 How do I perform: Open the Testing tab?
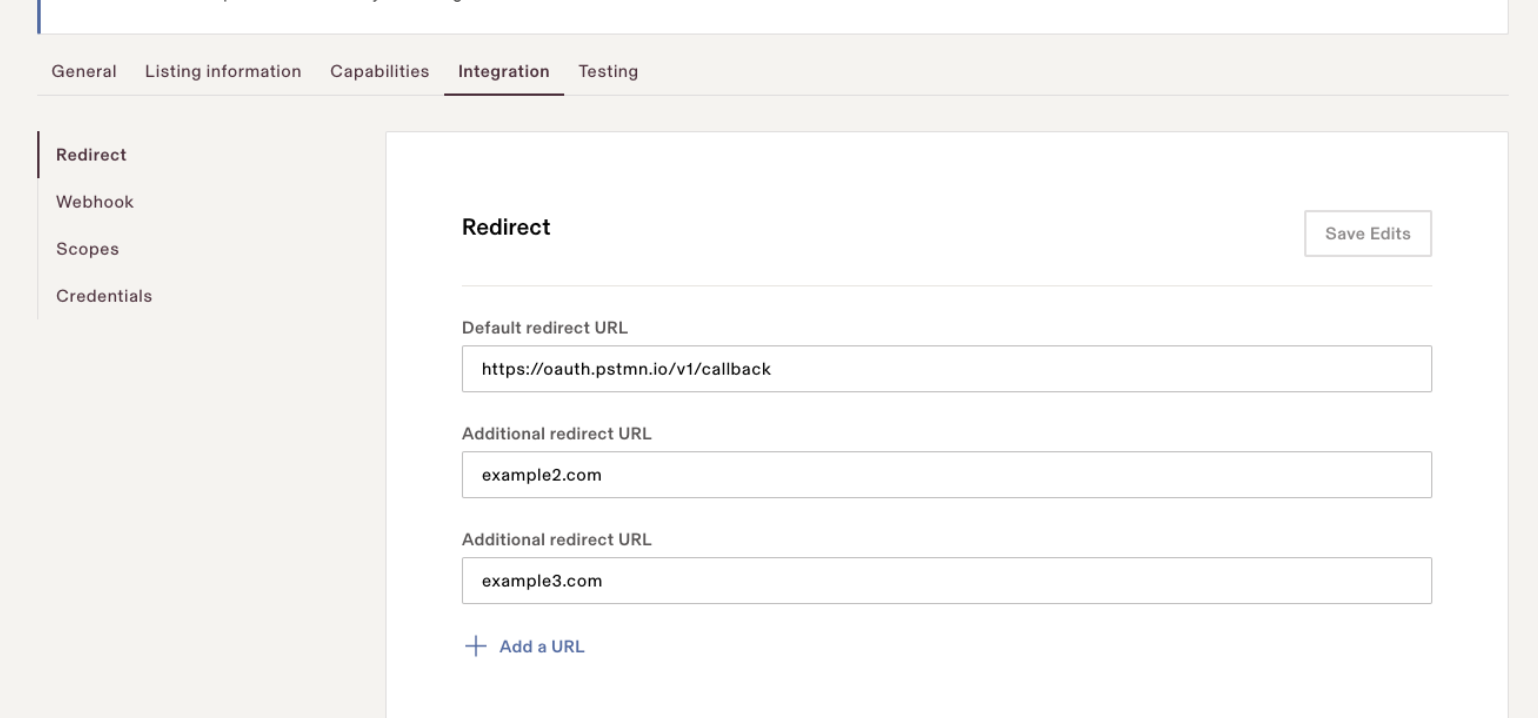coord(608,71)
